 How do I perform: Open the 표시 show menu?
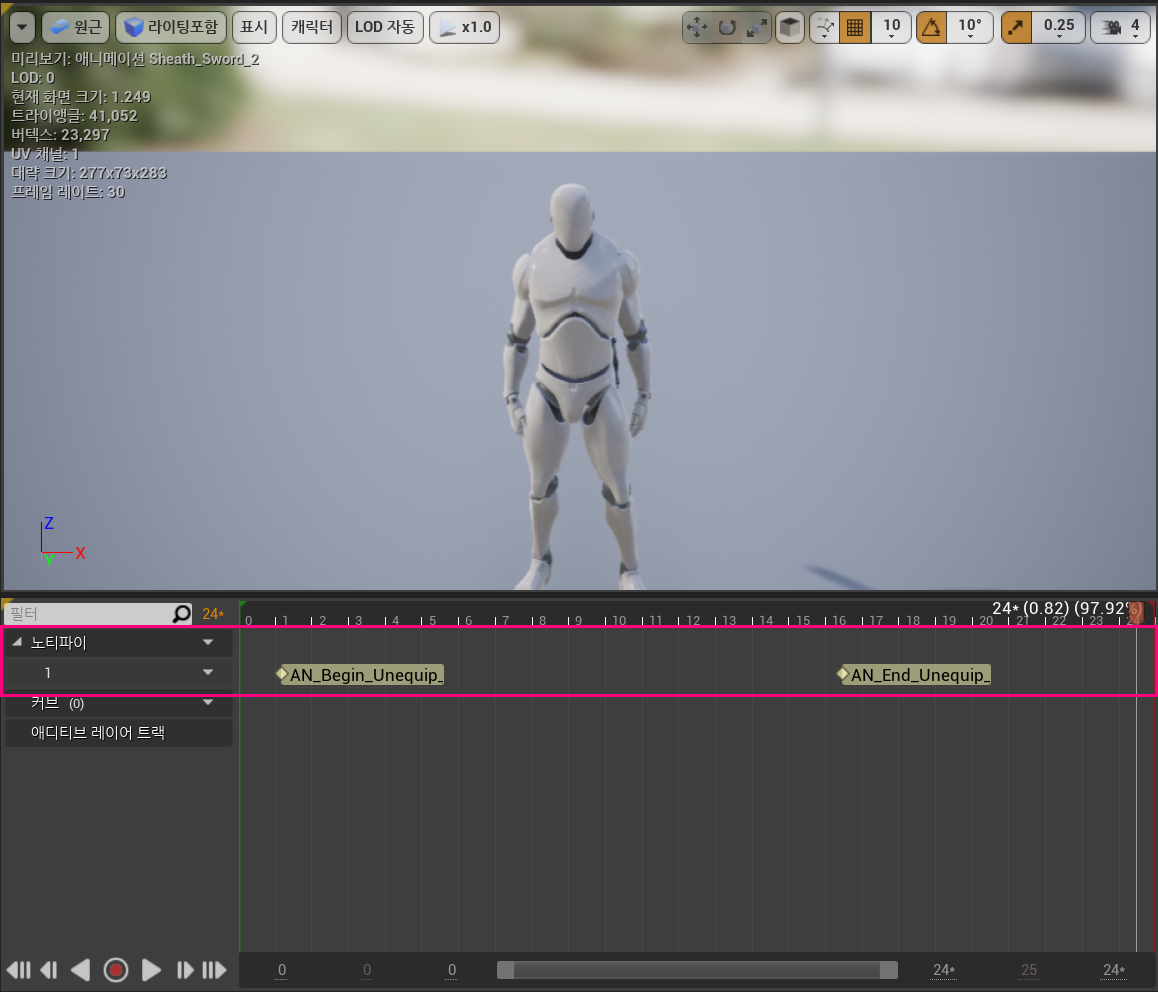click(254, 27)
